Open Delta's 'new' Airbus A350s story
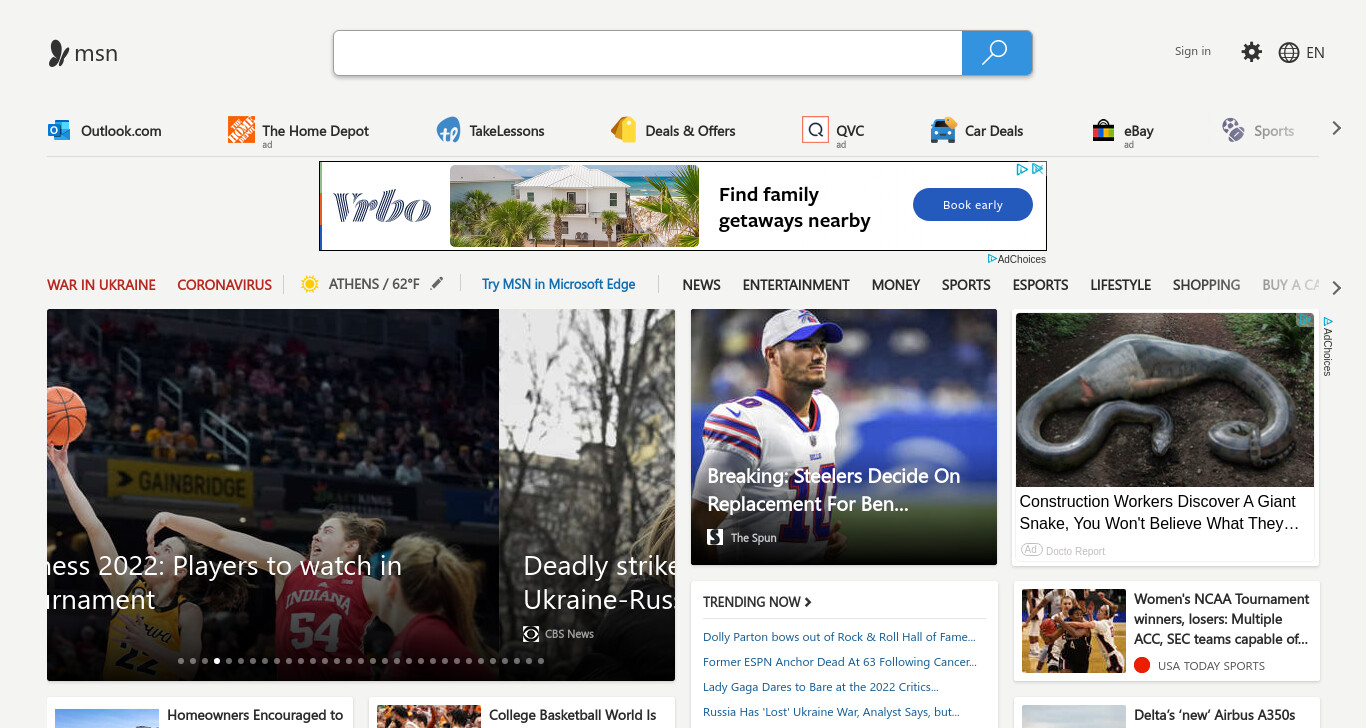 click(x=1214, y=716)
